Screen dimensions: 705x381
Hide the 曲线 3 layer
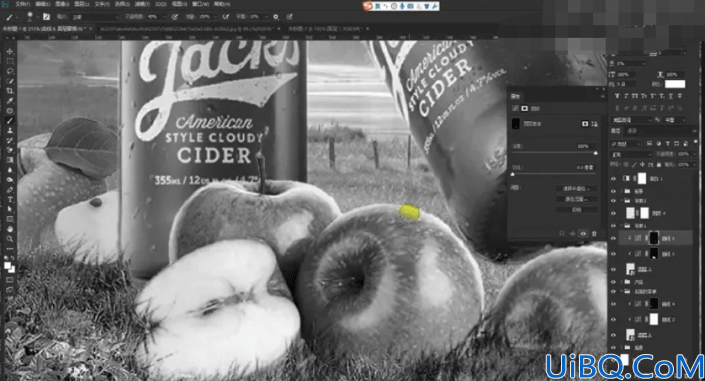[x=613, y=319]
